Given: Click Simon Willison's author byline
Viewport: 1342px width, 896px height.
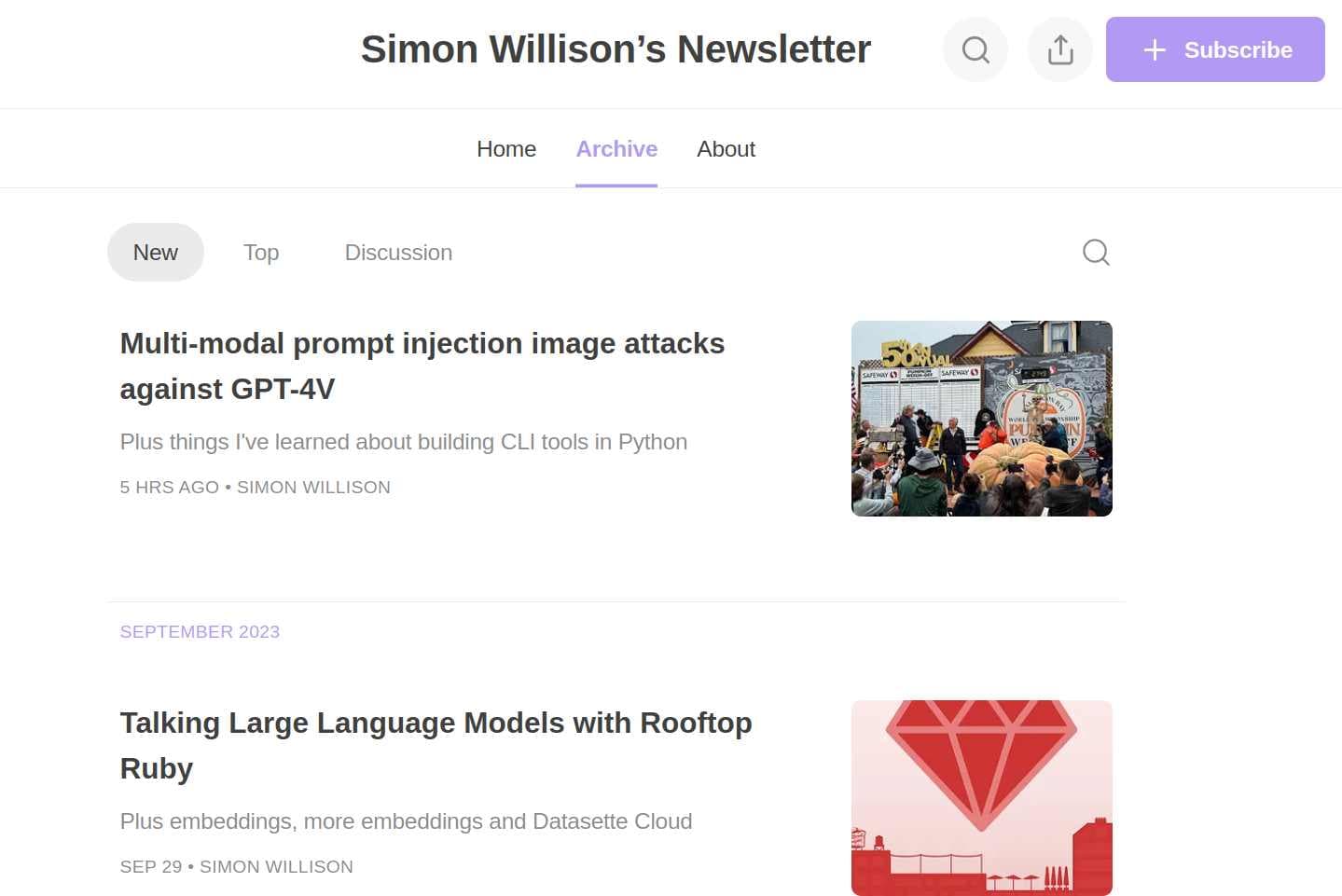Looking at the screenshot, I should pyautogui.click(x=313, y=487).
